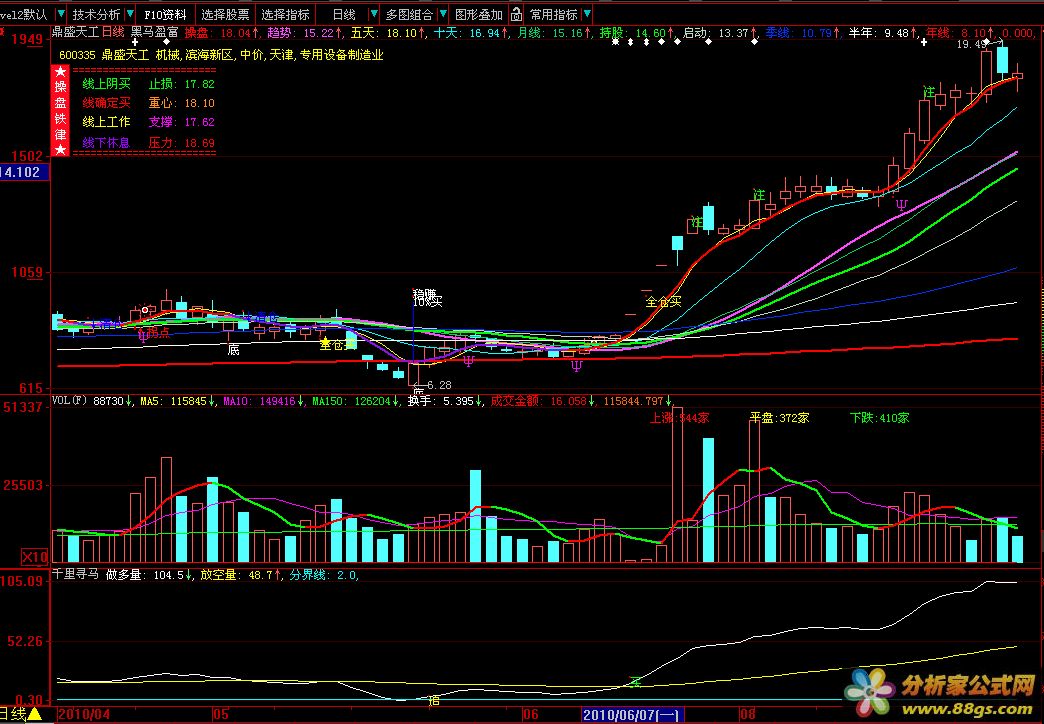Open the 多图组合 option

pyautogui.click(x=409, y=14)
